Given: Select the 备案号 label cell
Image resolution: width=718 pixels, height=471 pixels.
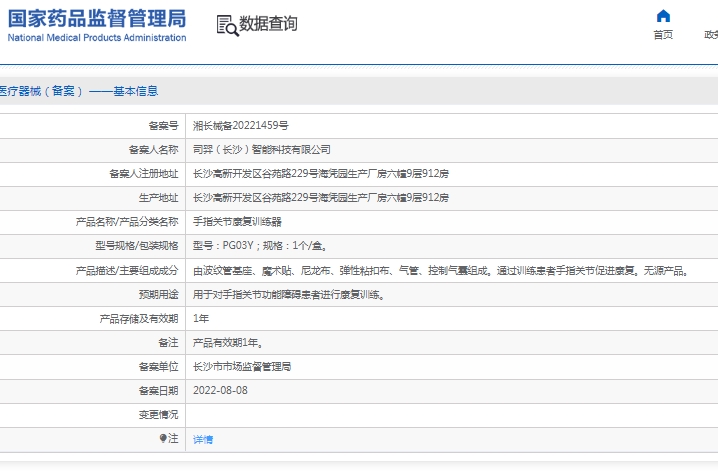Looking at the screenshot, I should (92, 126).
